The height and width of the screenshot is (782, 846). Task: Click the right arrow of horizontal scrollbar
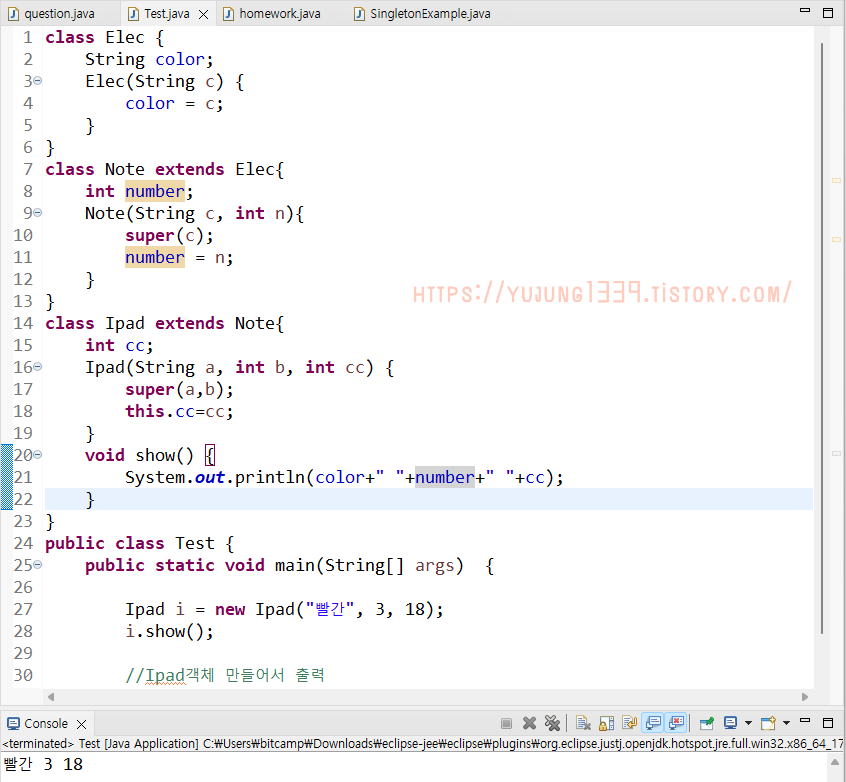tap(805, 697)
